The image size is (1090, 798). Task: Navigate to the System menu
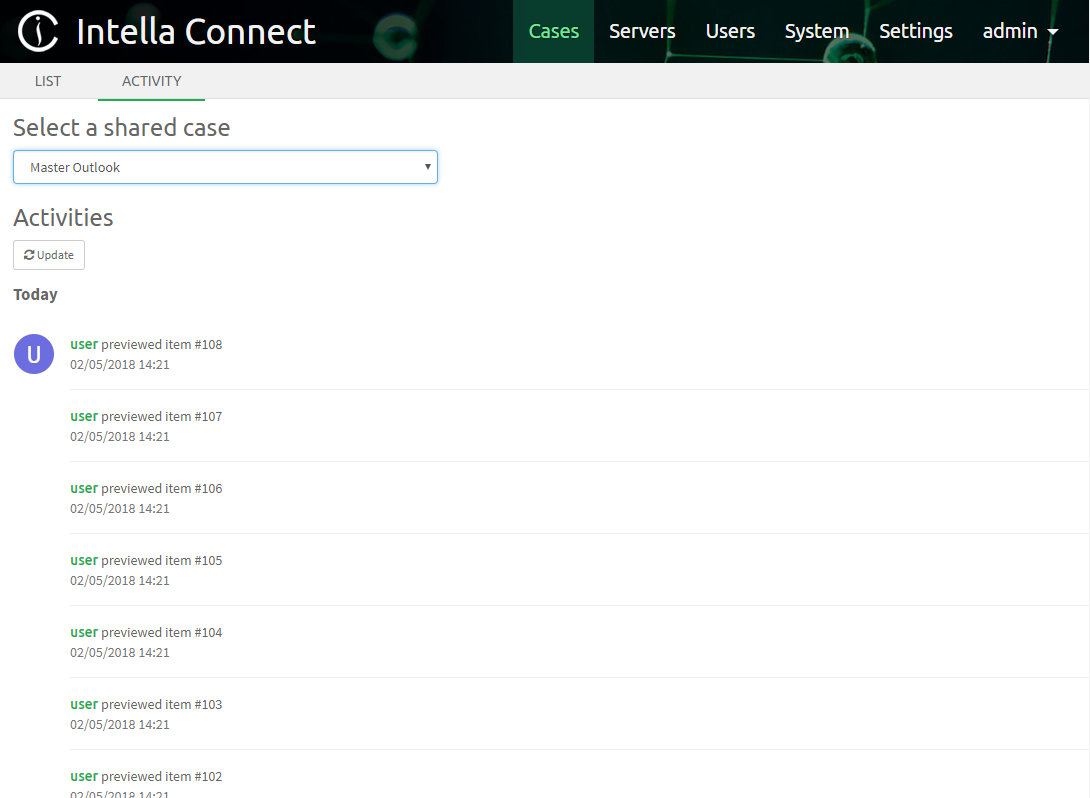tap(816, 32)
